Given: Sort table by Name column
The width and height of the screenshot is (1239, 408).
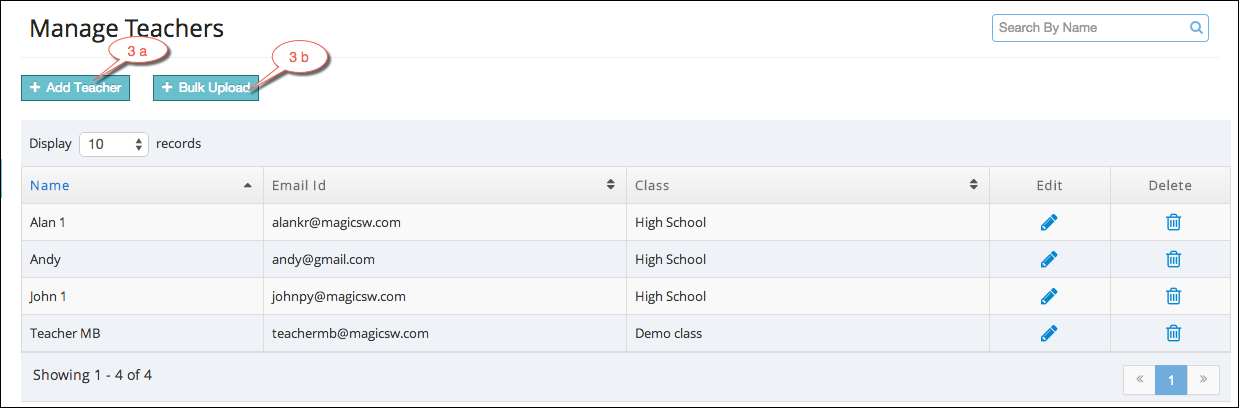Looking at the screenshot, I should coord(142,185).
